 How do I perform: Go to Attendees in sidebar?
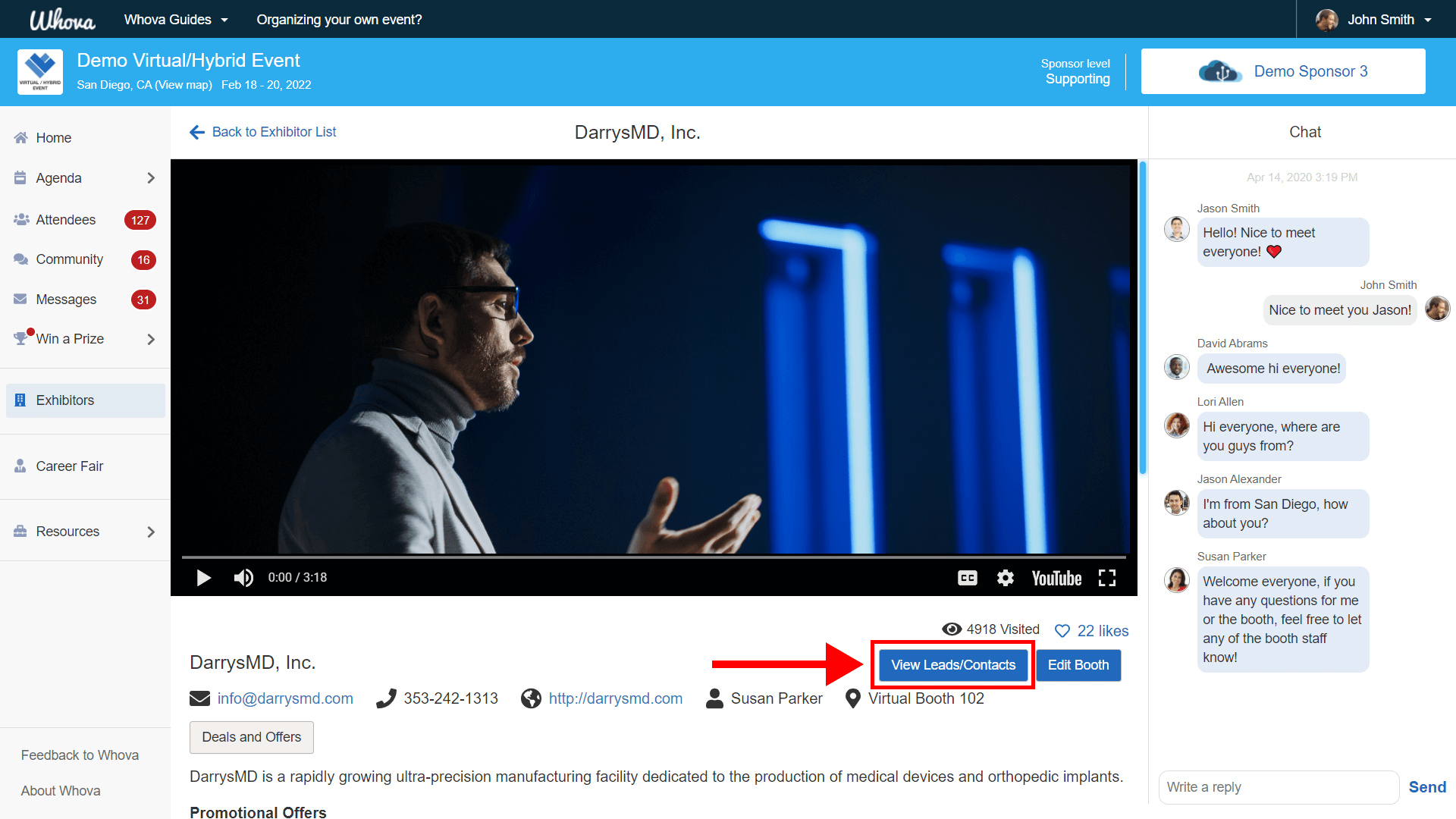[x=66, y=220]
